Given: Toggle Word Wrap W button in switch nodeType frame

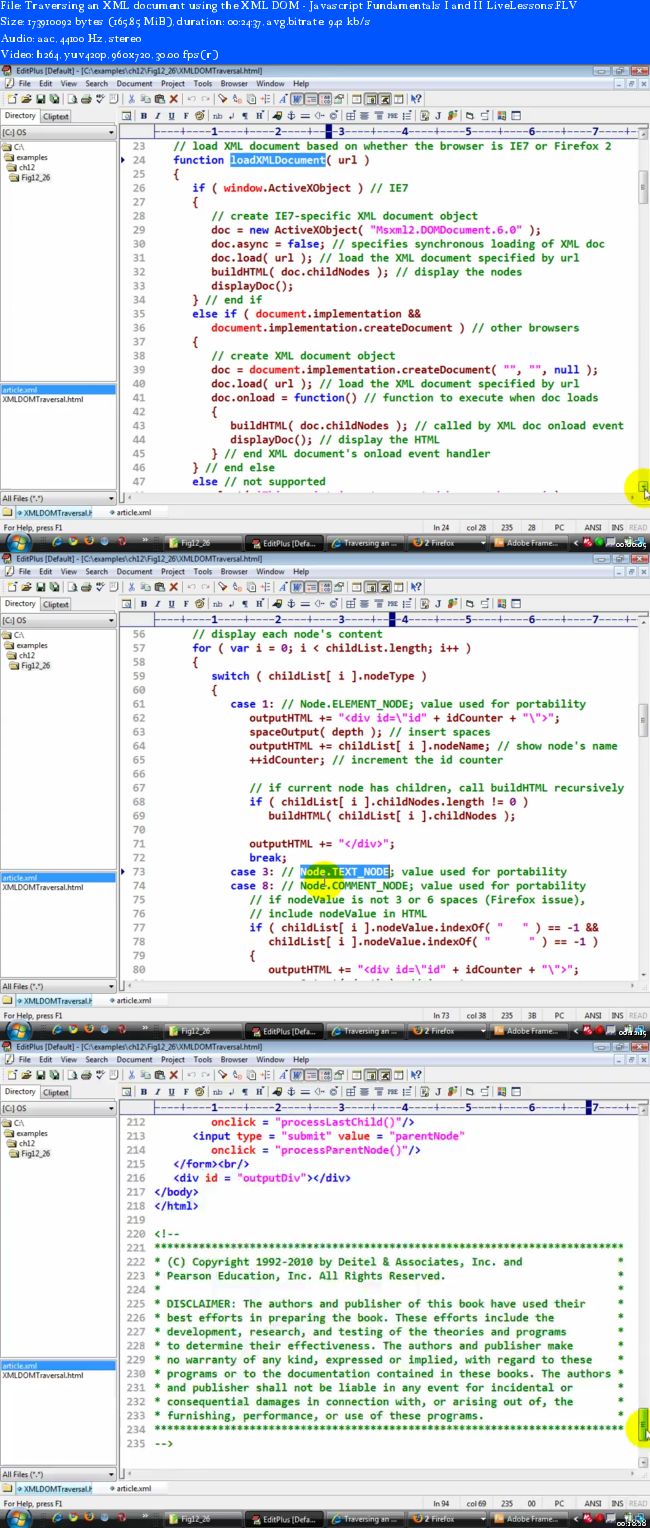Looking at the screenshot, I should [x=296, y=587].
